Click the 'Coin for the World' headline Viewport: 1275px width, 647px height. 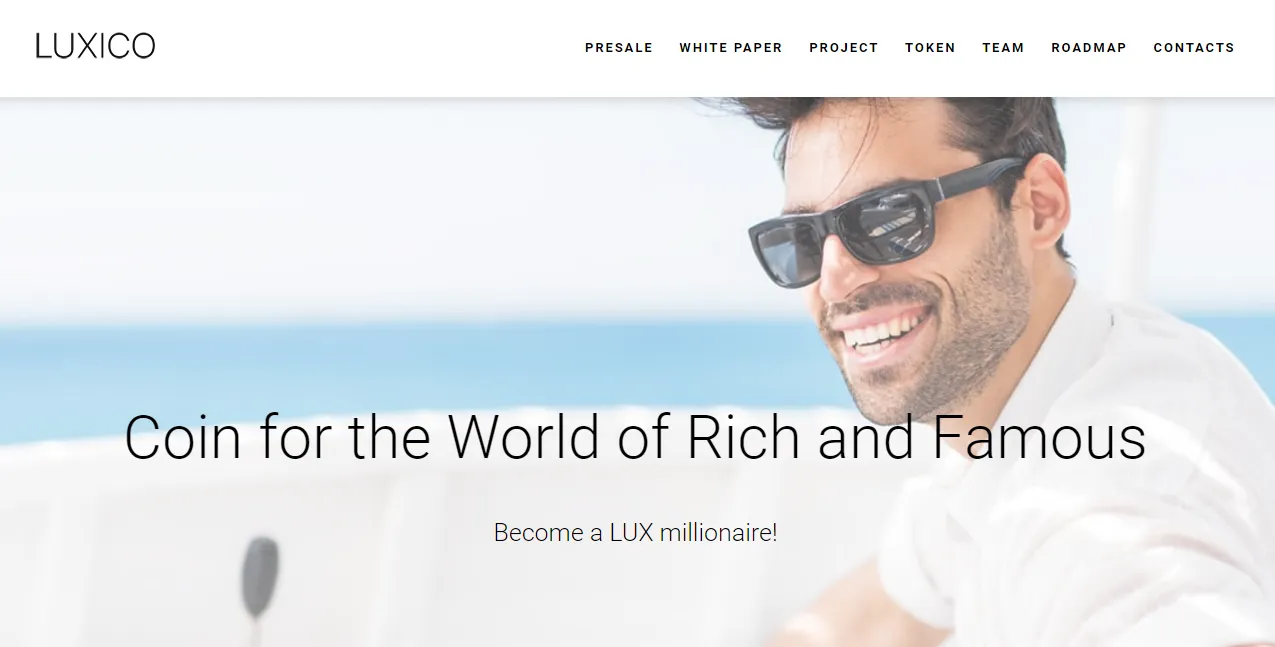(635, 437)
